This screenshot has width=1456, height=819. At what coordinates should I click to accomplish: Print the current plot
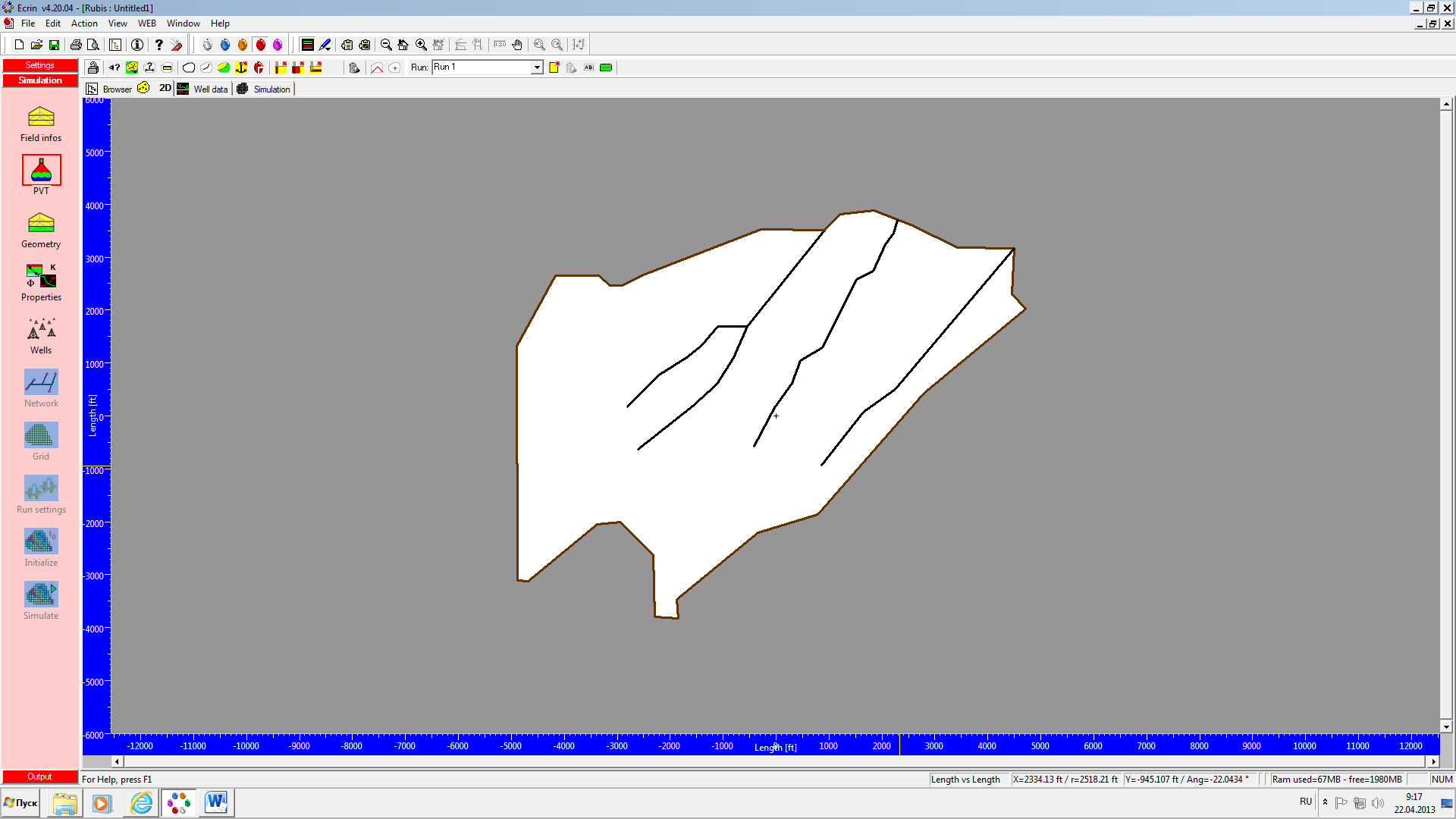click(x=76, y=45)
